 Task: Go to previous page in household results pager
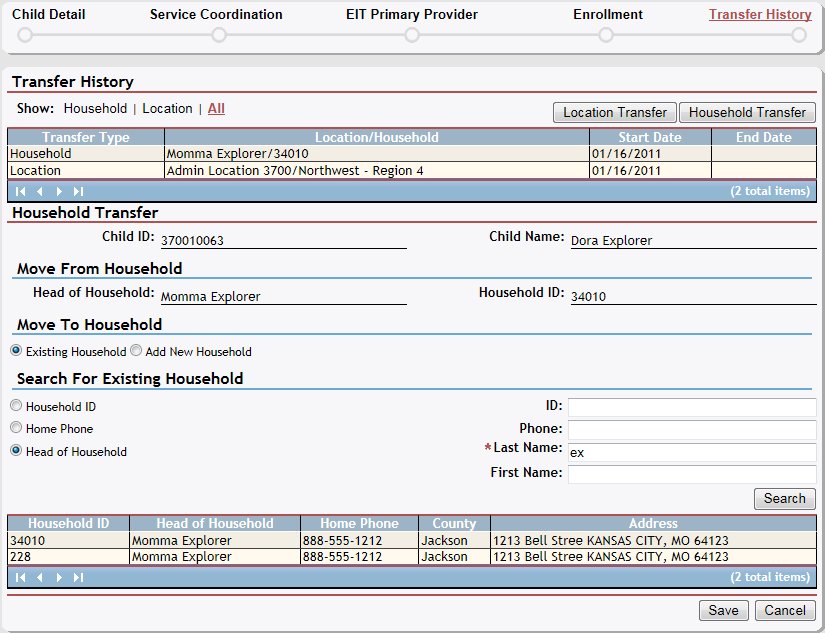(x=40, y=577)
